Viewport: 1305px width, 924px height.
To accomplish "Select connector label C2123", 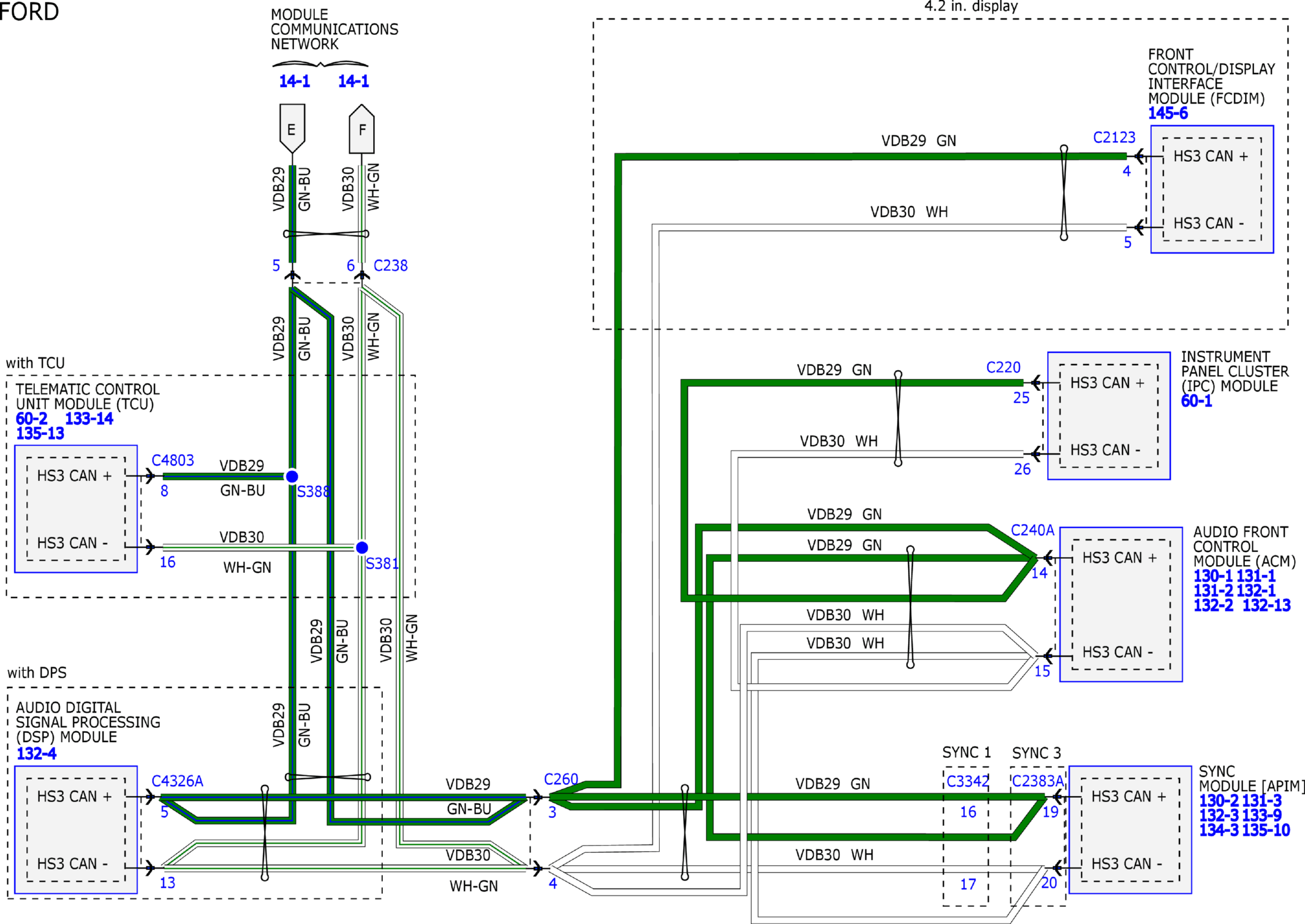I will click(x=1114, y=138).
